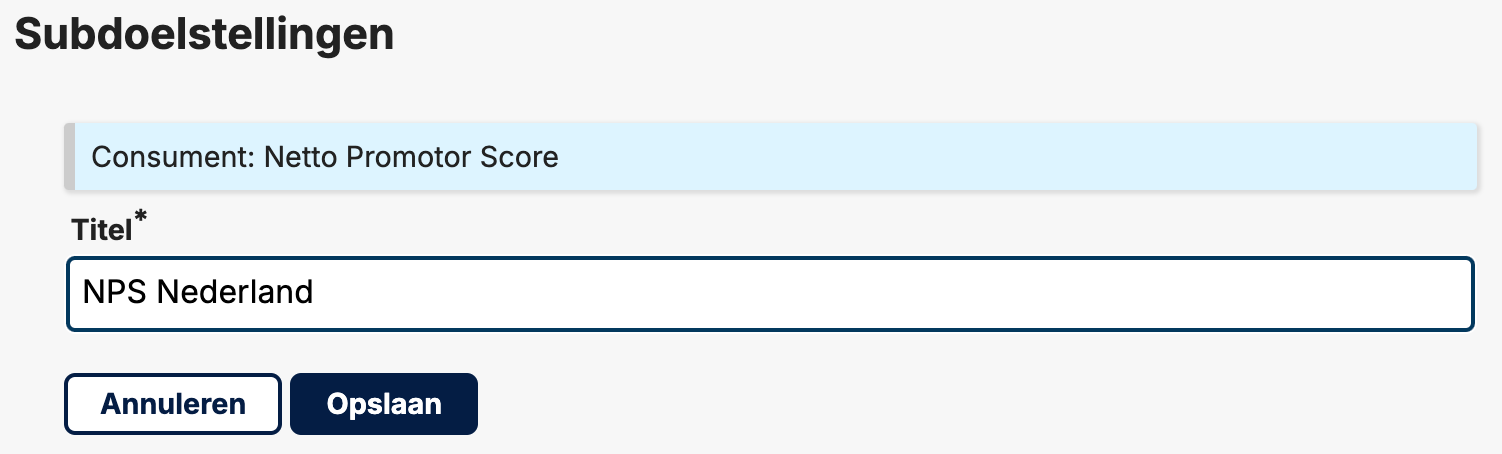Click the 'Netto Promotor Score' text
This screenshot has width=1502, height=454.
[411, 157]
